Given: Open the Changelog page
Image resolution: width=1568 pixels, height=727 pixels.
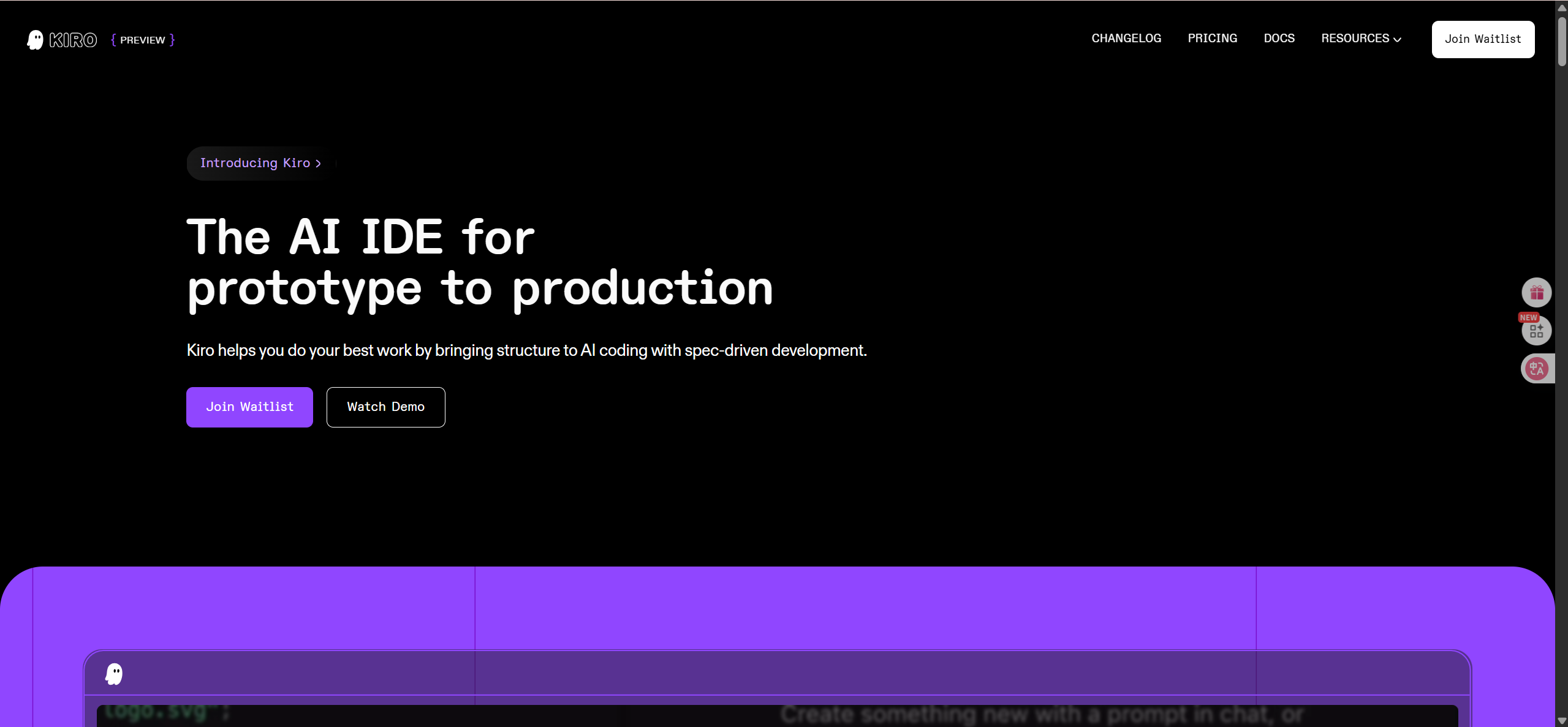Looking at the screenshot, I should (x=1126, y=39).
